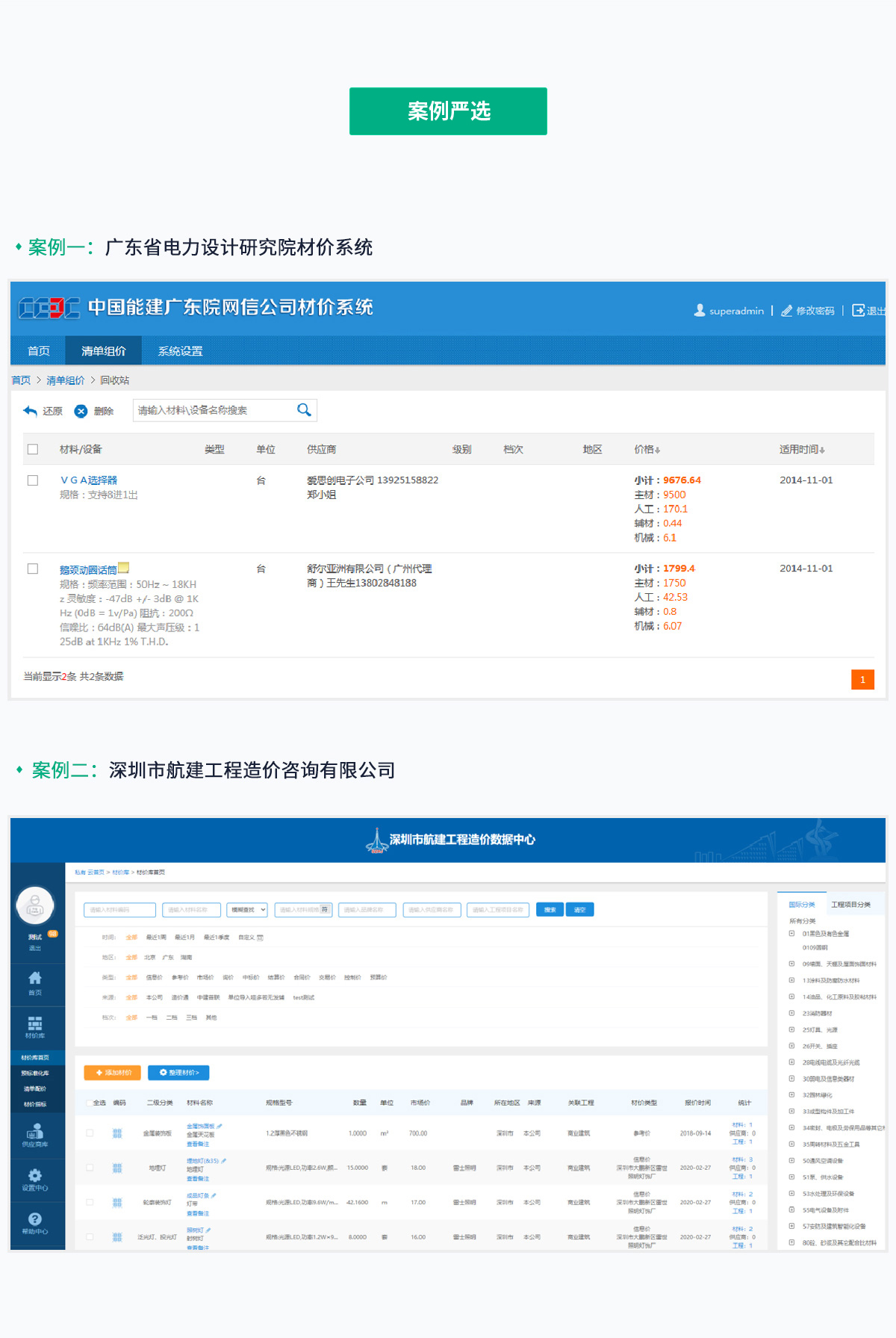This screenshot has height=1338, width=896.
Task: Expand the 01黑色及有色金属 tree node
Action: (x=791, y=933)
